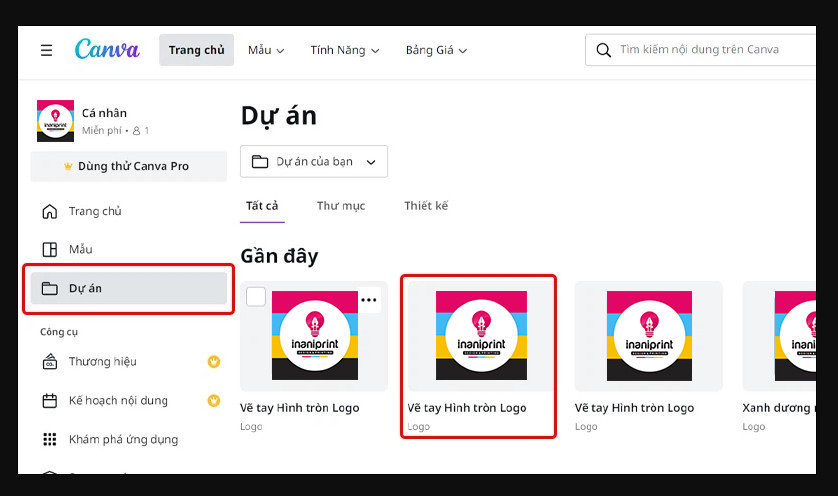This screenshot has height=496, width=838.
Task: Click the Canva search input field
Action: [700, 50]
